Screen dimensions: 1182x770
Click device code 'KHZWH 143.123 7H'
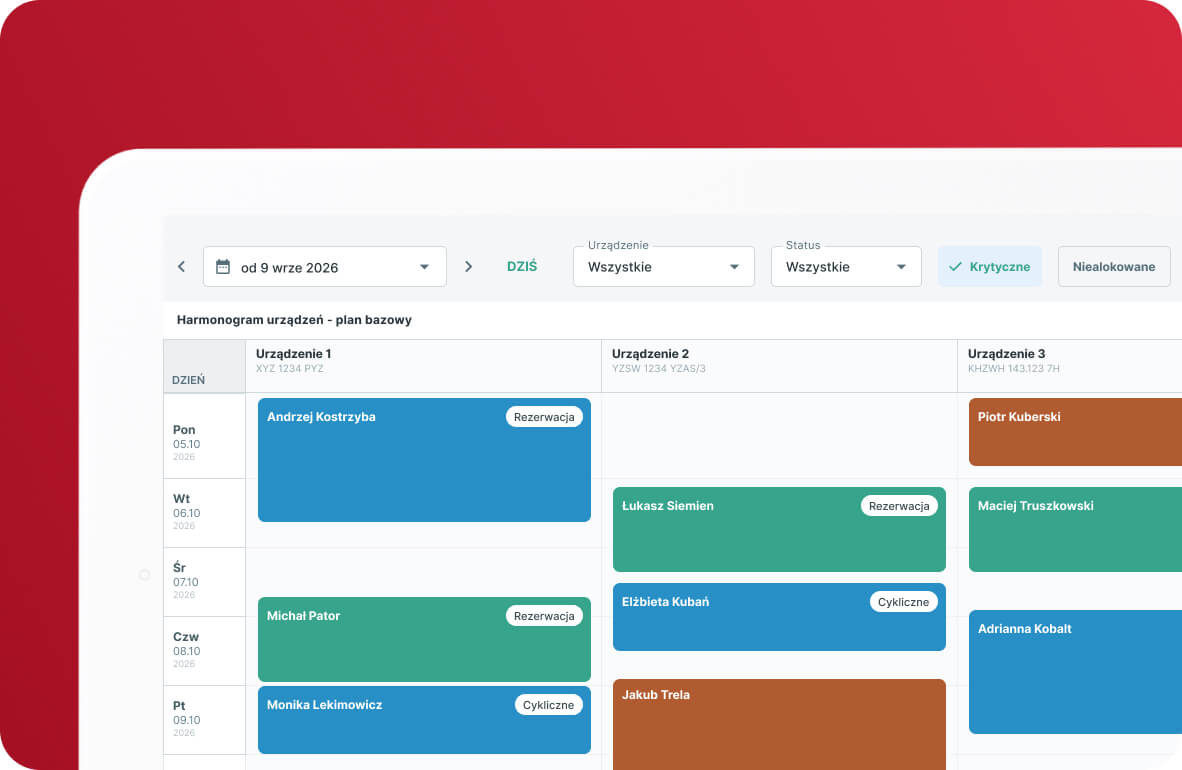coord(1014,369)
